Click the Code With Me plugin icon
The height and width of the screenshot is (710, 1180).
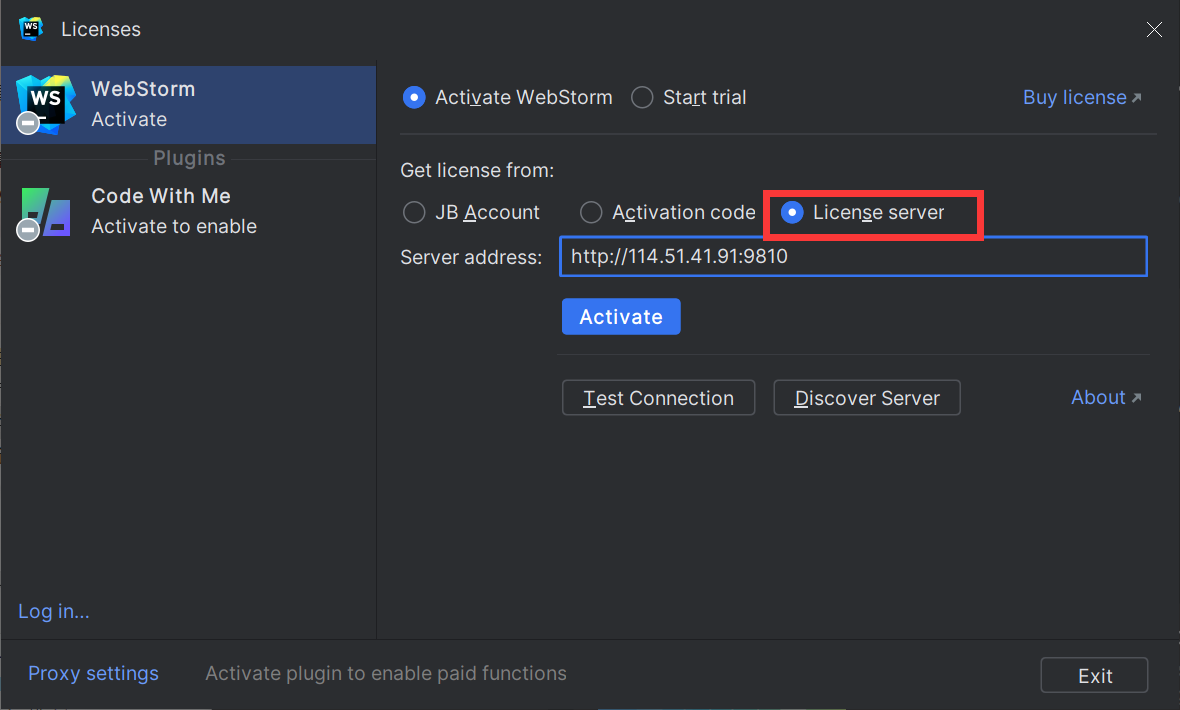pyautogui.click(x=45, y=211)
